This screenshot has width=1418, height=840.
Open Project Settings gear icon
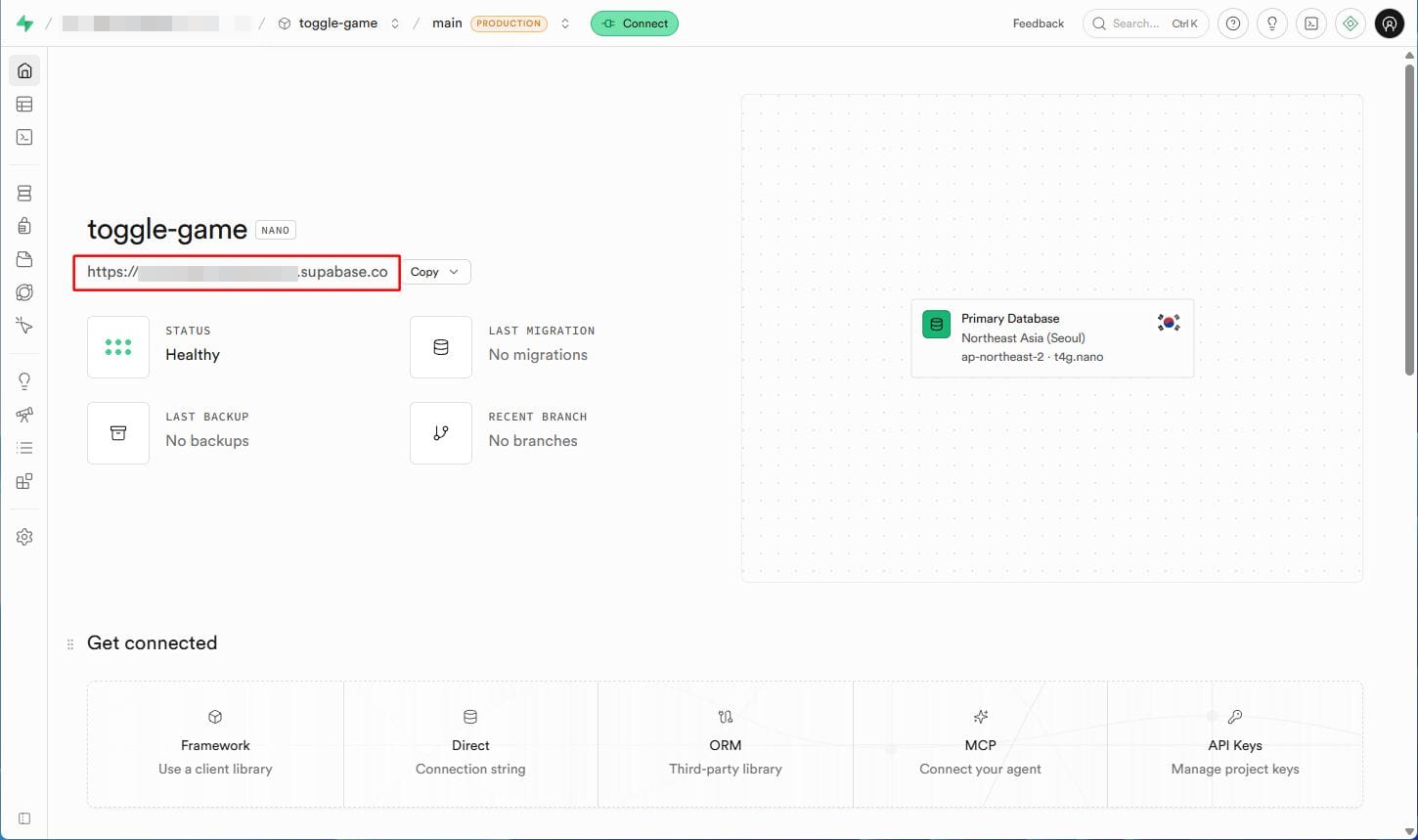click(24, 537)
